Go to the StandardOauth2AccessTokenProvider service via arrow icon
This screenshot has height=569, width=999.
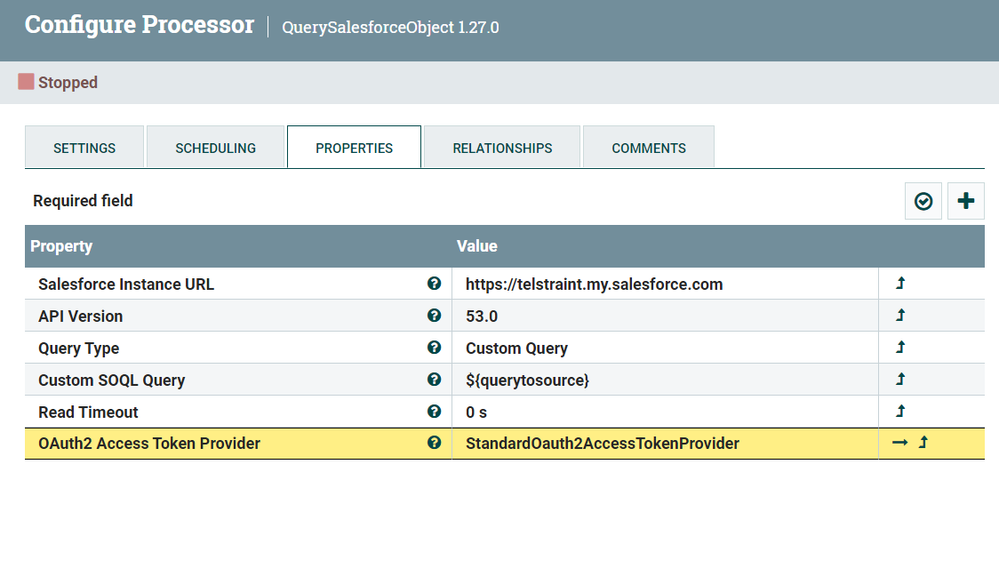pyautogui.click(x=900, y=442)
